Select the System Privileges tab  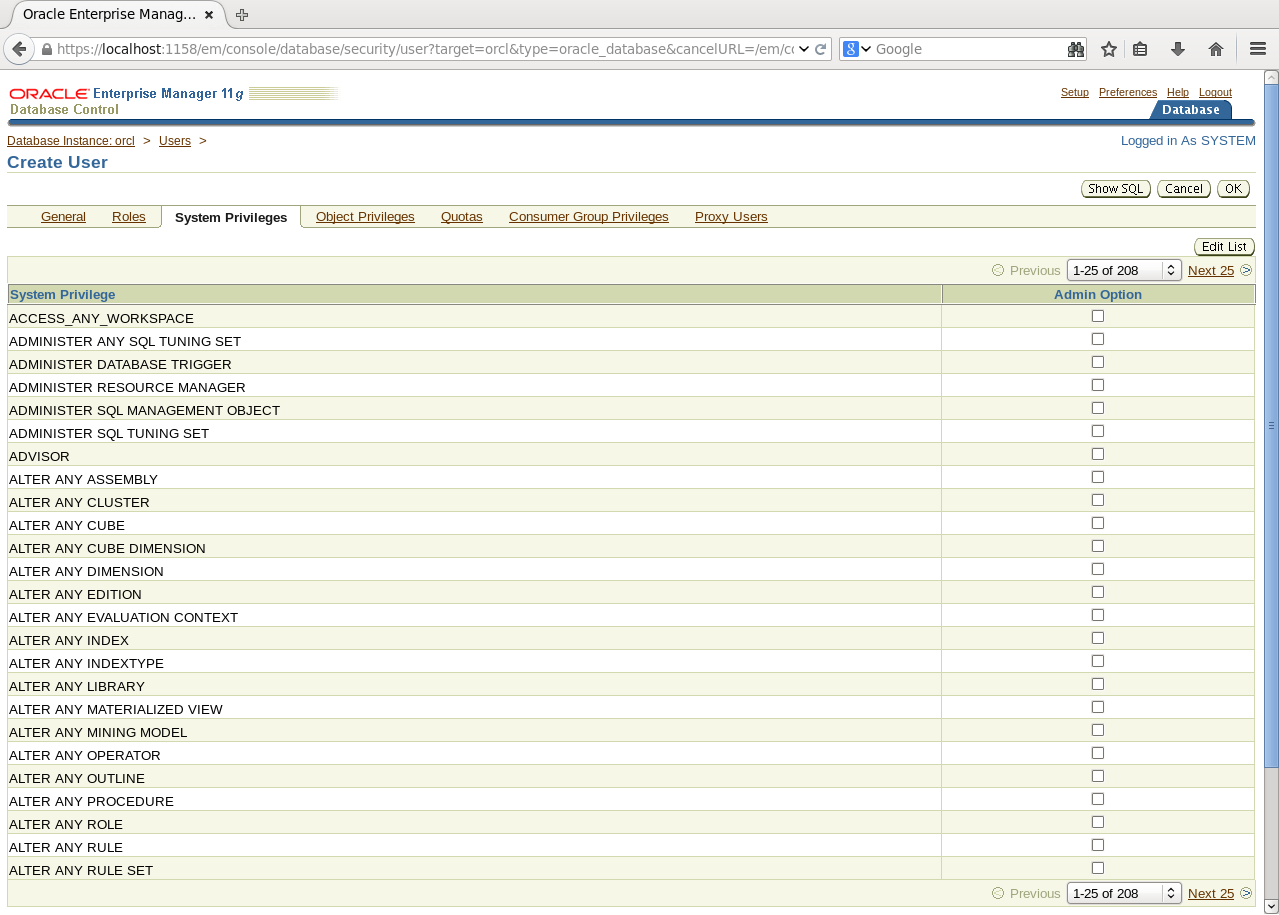point(231,217)
